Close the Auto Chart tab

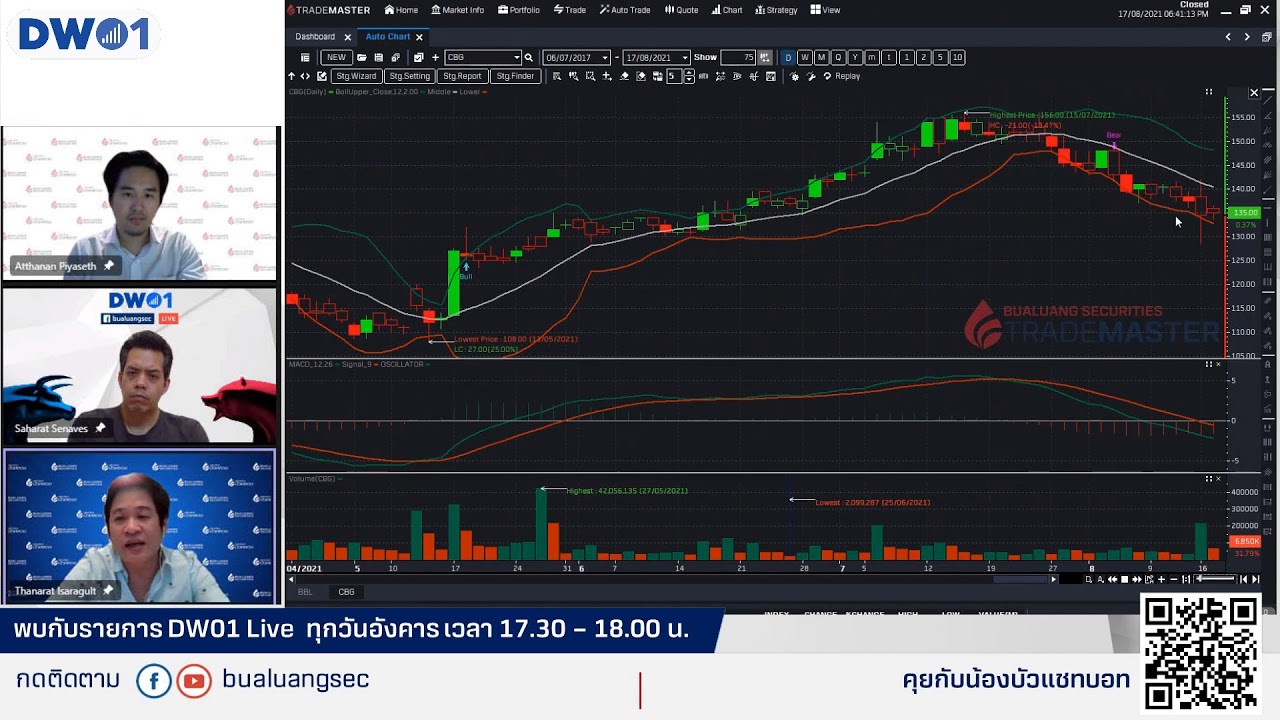click(x=420, y=37)
